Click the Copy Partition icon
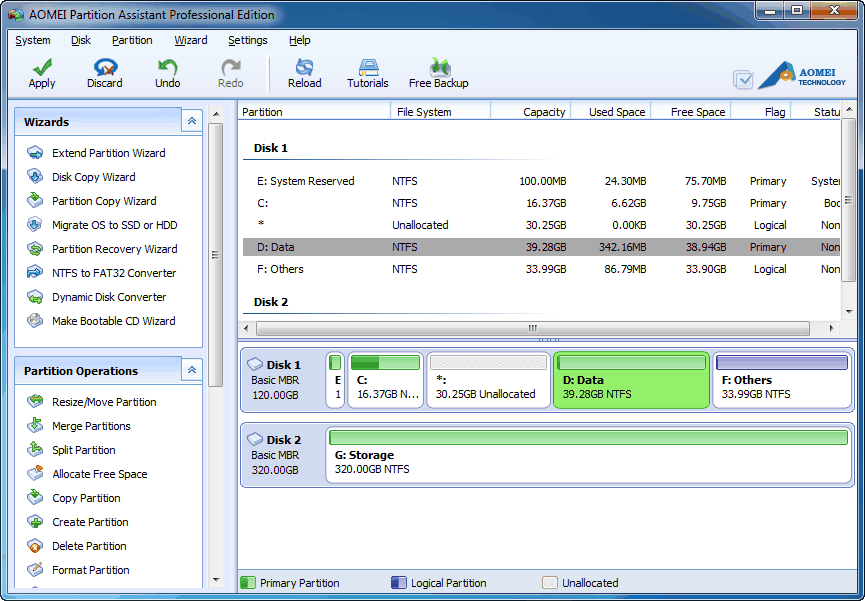Image resolution: width=865 pixels, height=601 pixels. (x=35, y=497)
